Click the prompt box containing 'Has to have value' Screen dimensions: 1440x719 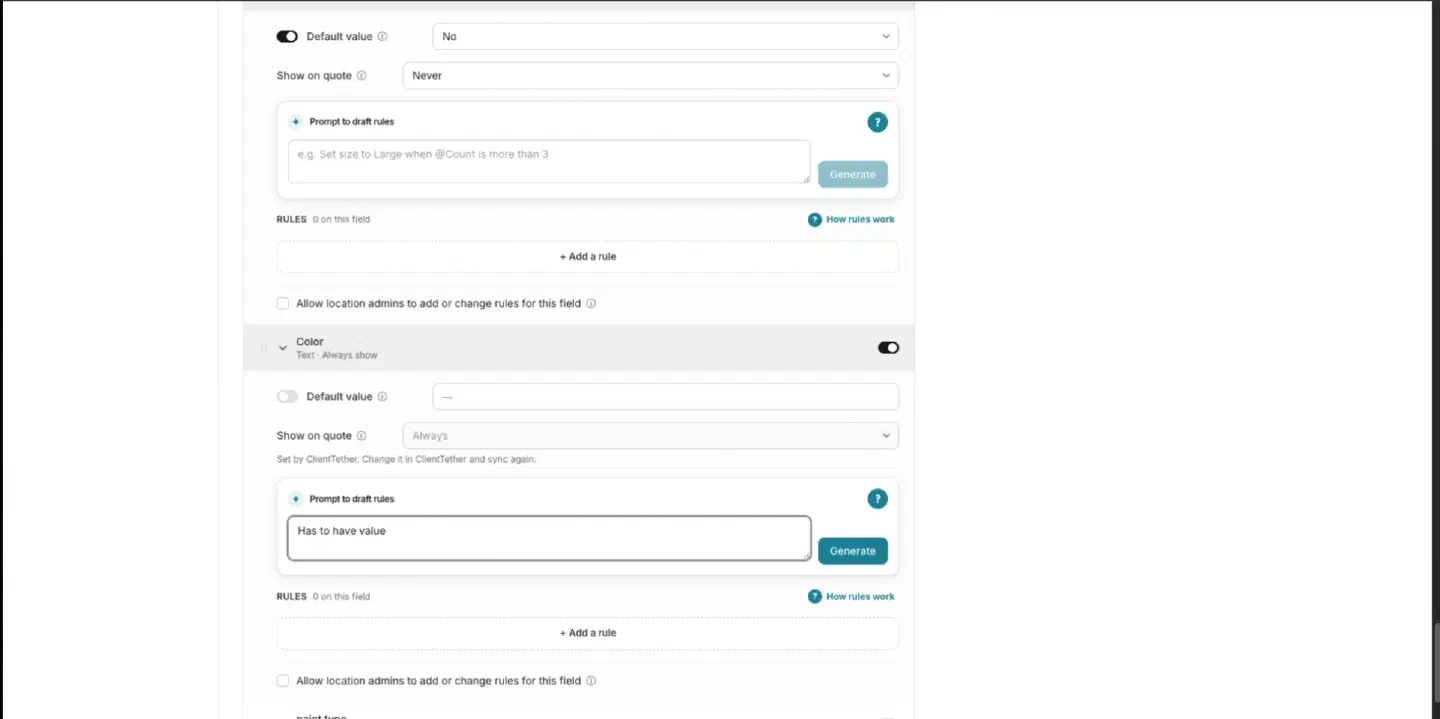click(549, 538)
